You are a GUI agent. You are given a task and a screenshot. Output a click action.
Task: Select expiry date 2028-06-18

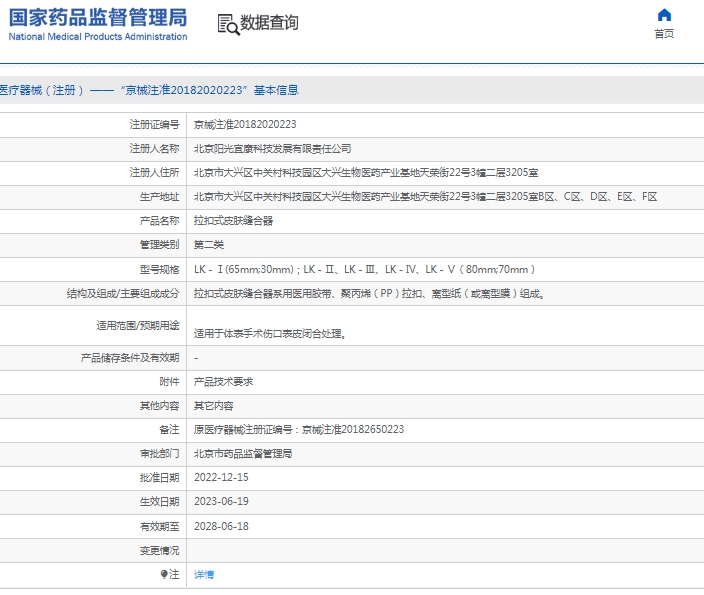pos(221,526)
